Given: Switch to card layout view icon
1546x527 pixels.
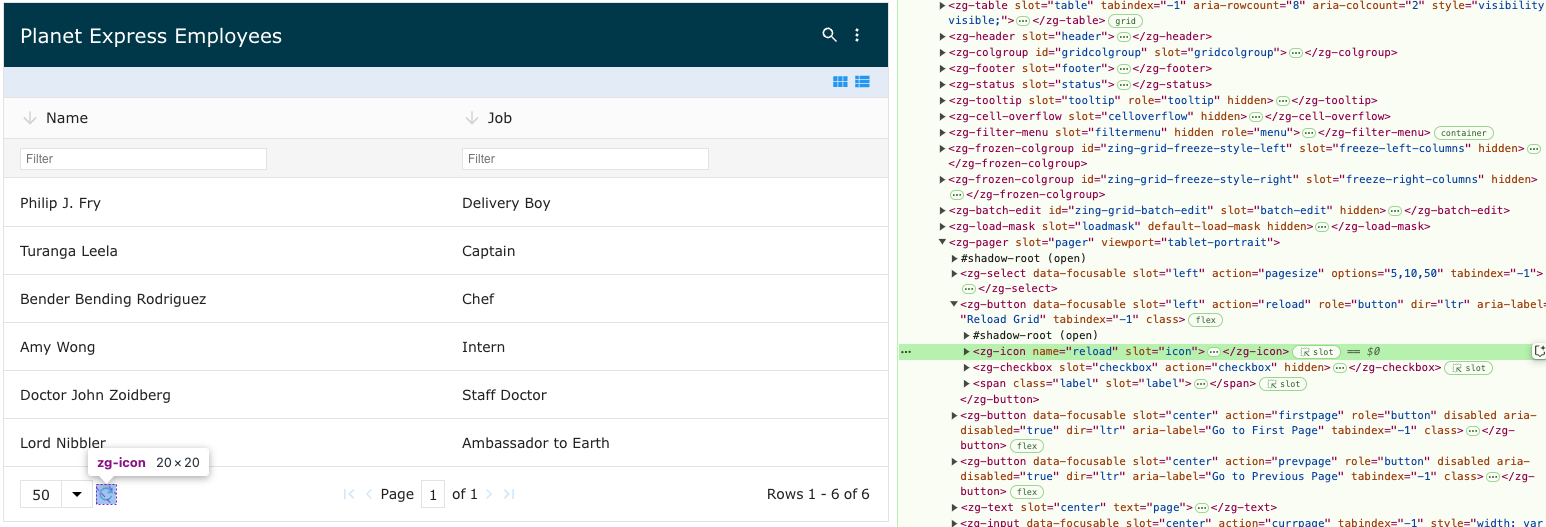Looking at the screenshot, I should pyautogui.click(x=841, y=82).
